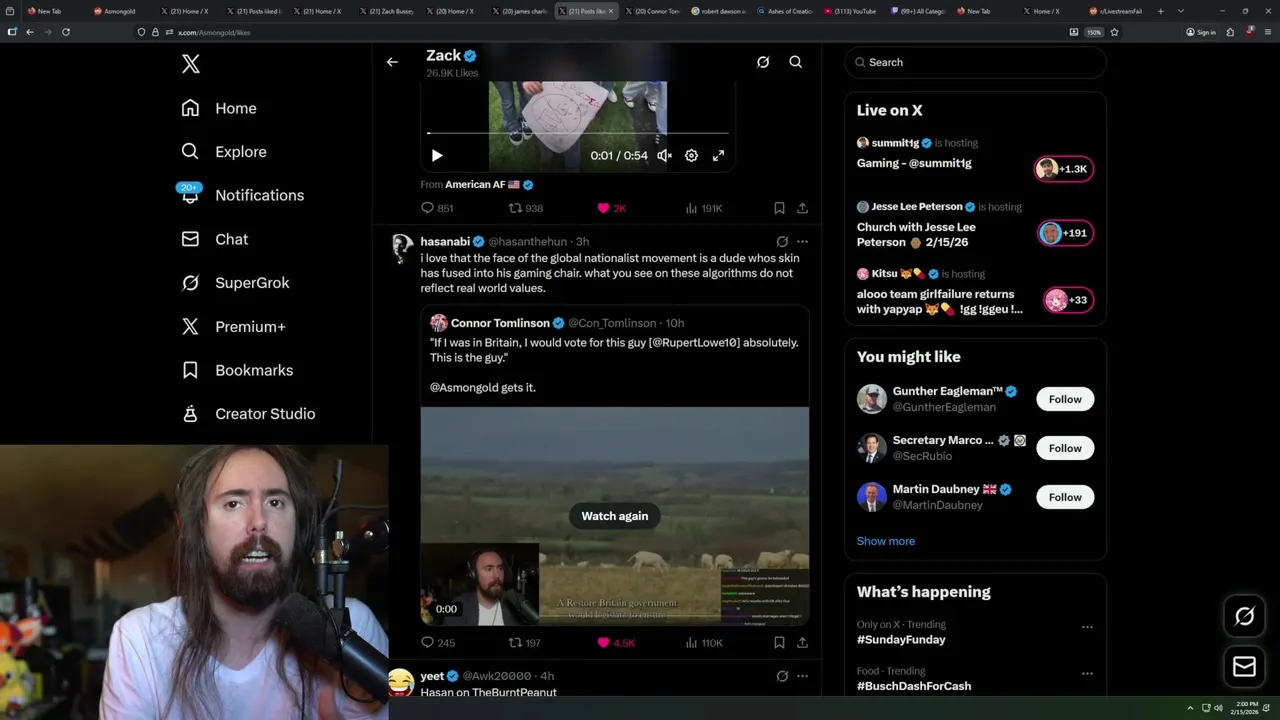Open Bookmarks in sidebar
The width and height of the screenshot is (1280, 720).
point(237,370)
